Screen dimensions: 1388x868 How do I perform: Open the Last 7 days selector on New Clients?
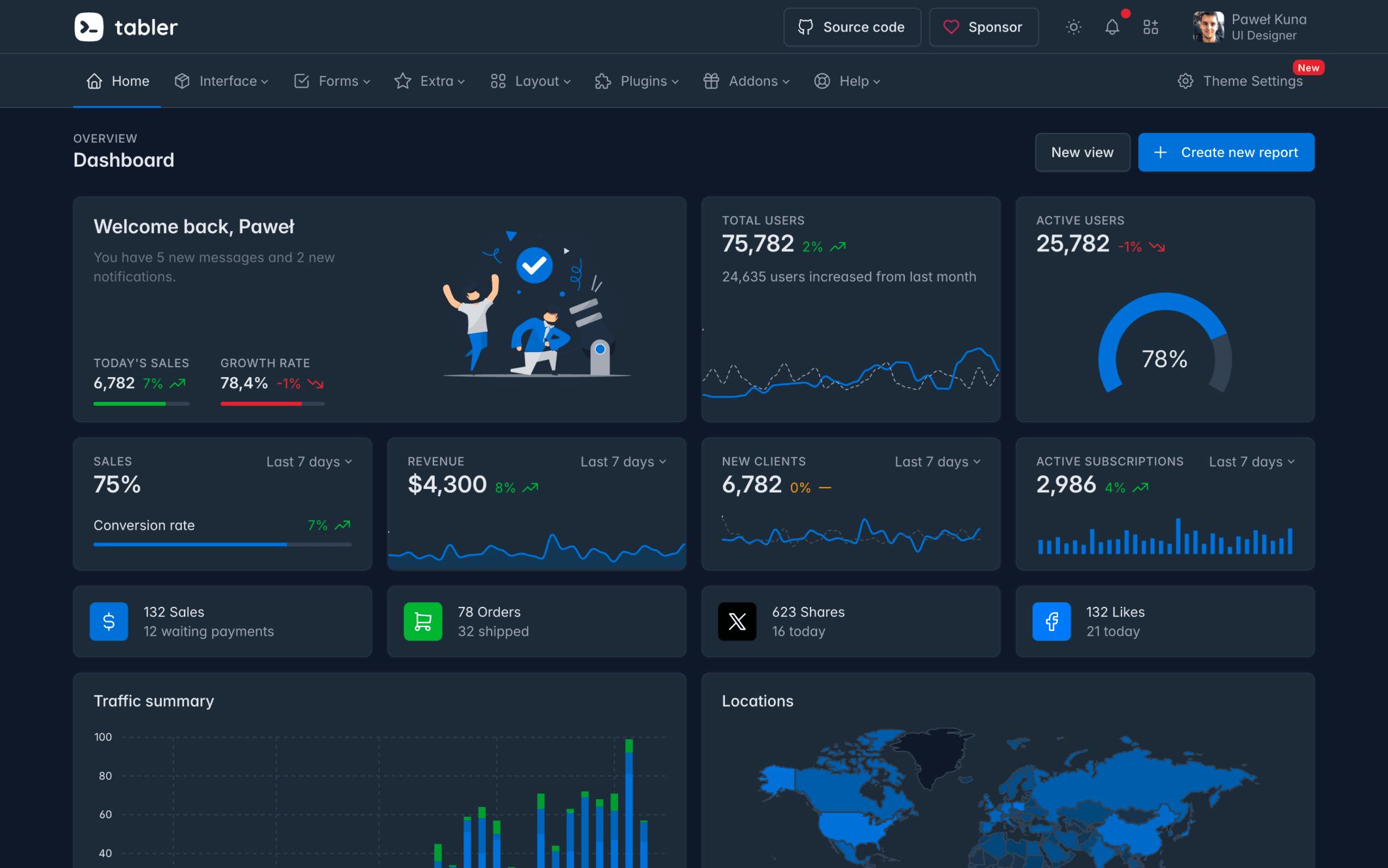[x=936, y=461]
